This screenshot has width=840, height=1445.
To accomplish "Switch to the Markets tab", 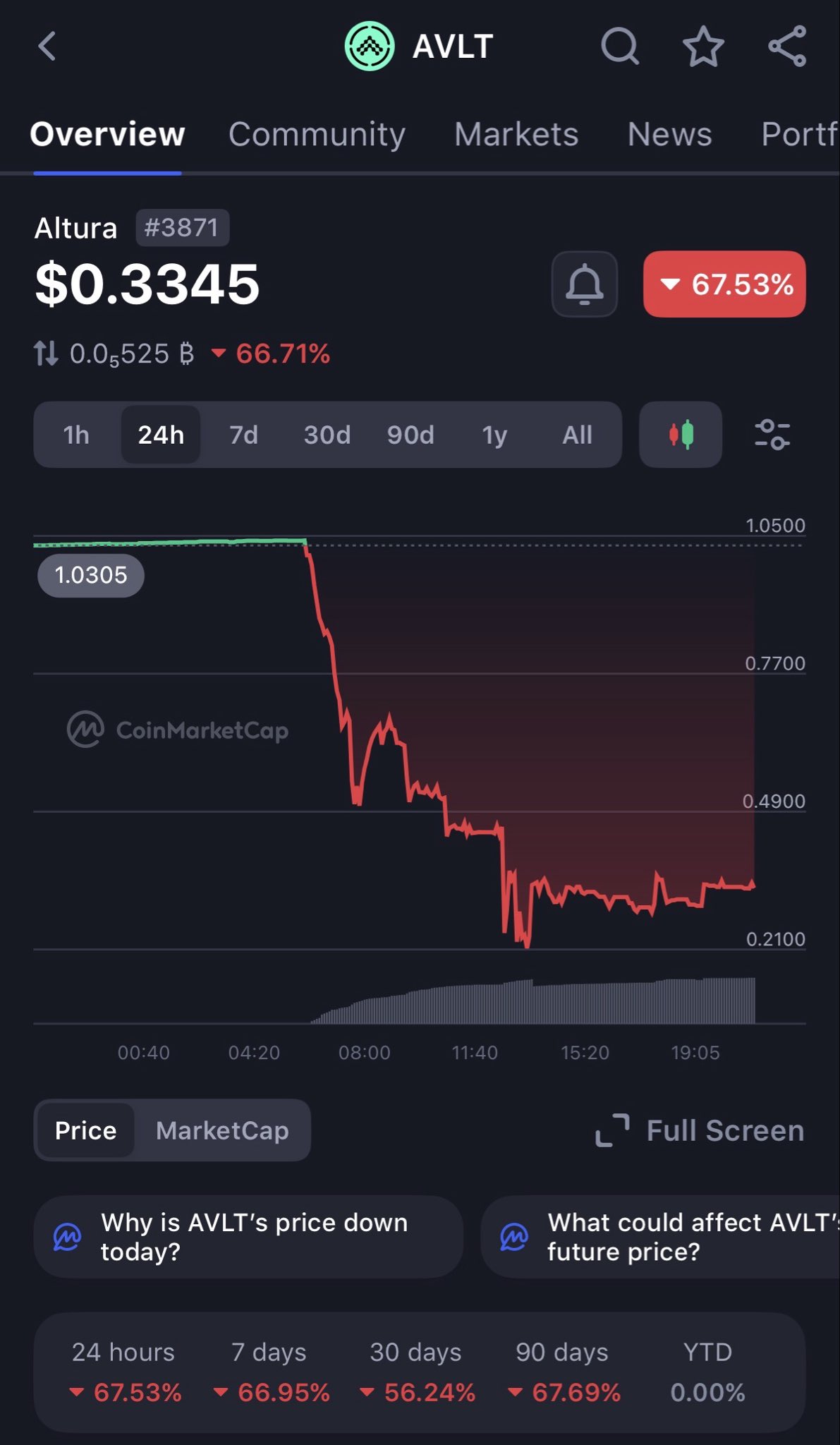I will pos(516,134).
